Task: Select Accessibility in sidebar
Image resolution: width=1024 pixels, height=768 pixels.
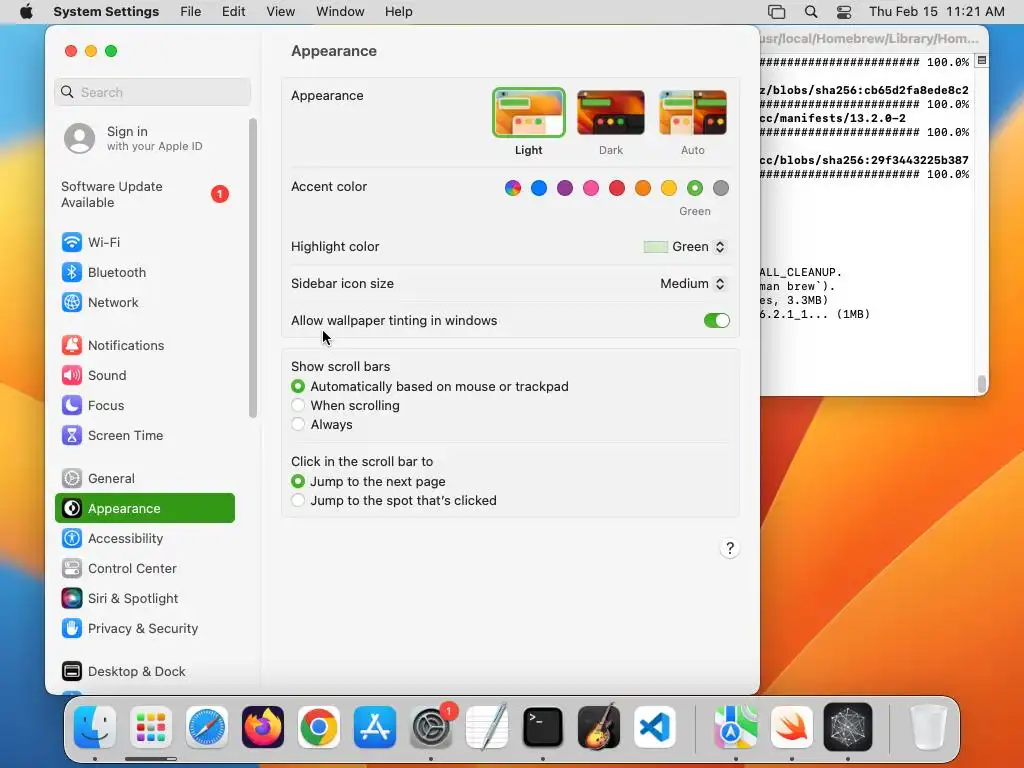Action: tap(145, 539)
